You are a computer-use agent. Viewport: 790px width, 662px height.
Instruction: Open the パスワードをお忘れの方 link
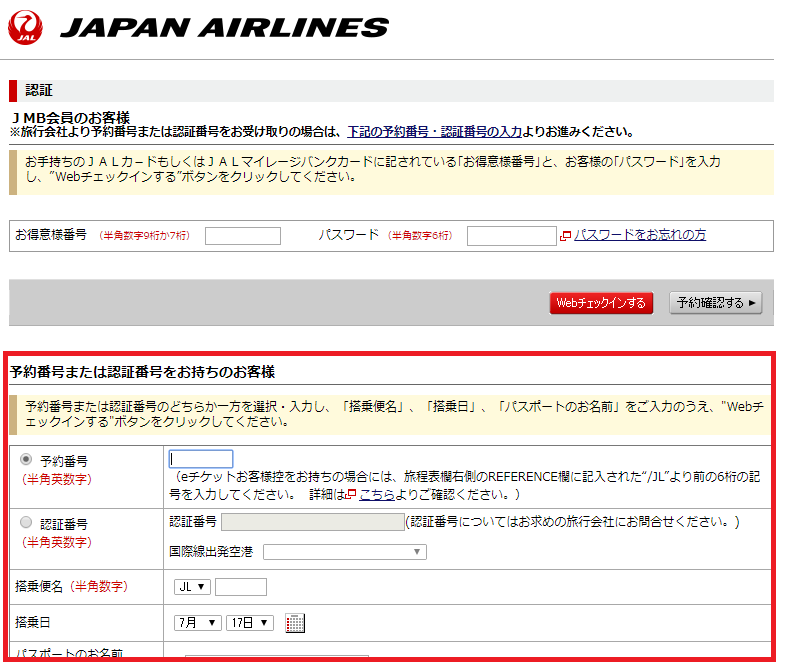pyautogui.click(x=640, y=235)
